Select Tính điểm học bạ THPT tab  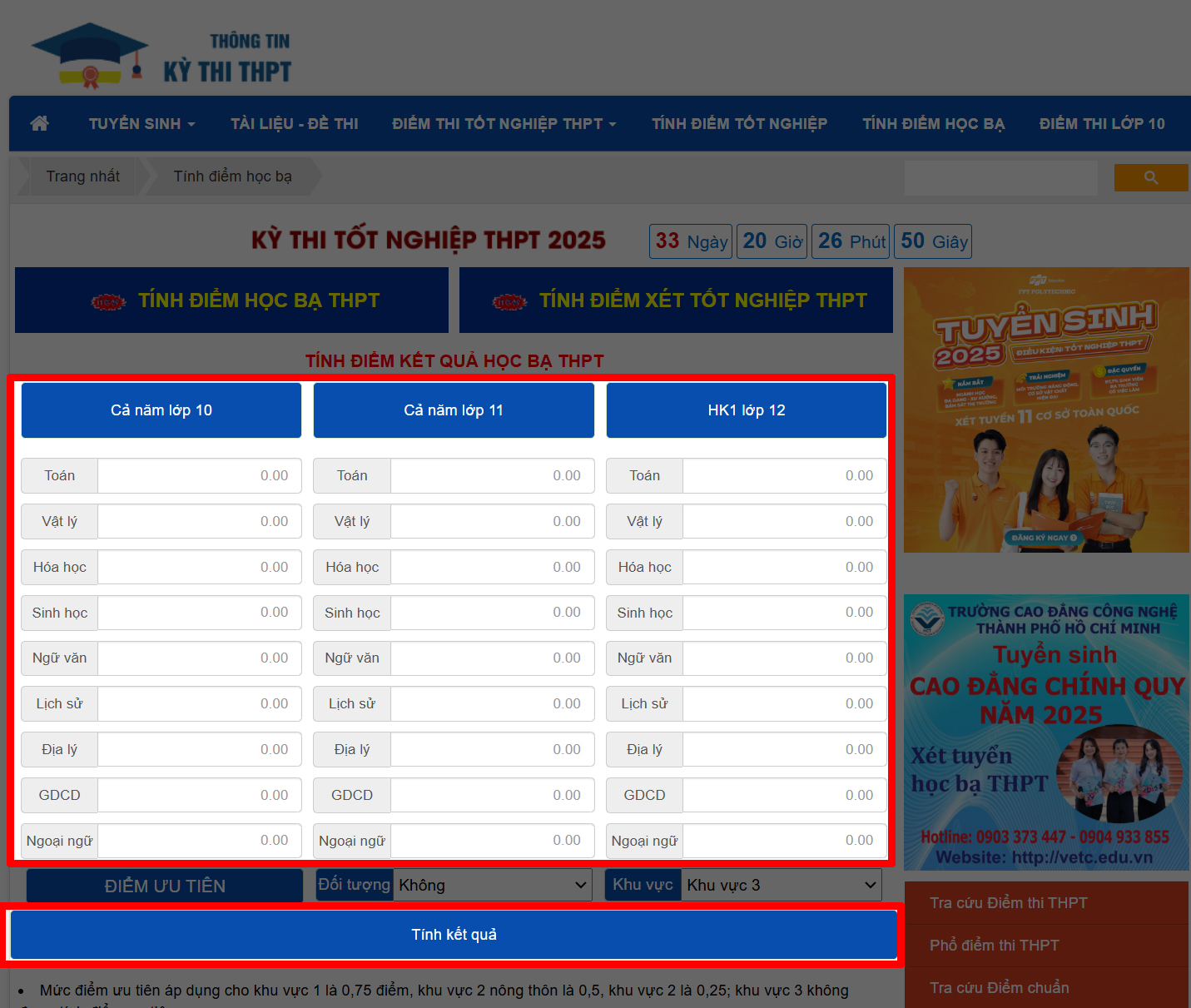[232, 300]
